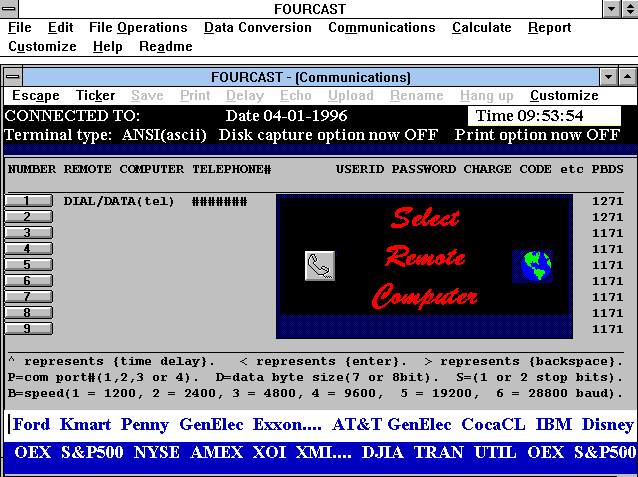Click the grayed Save item

[147, 95]
